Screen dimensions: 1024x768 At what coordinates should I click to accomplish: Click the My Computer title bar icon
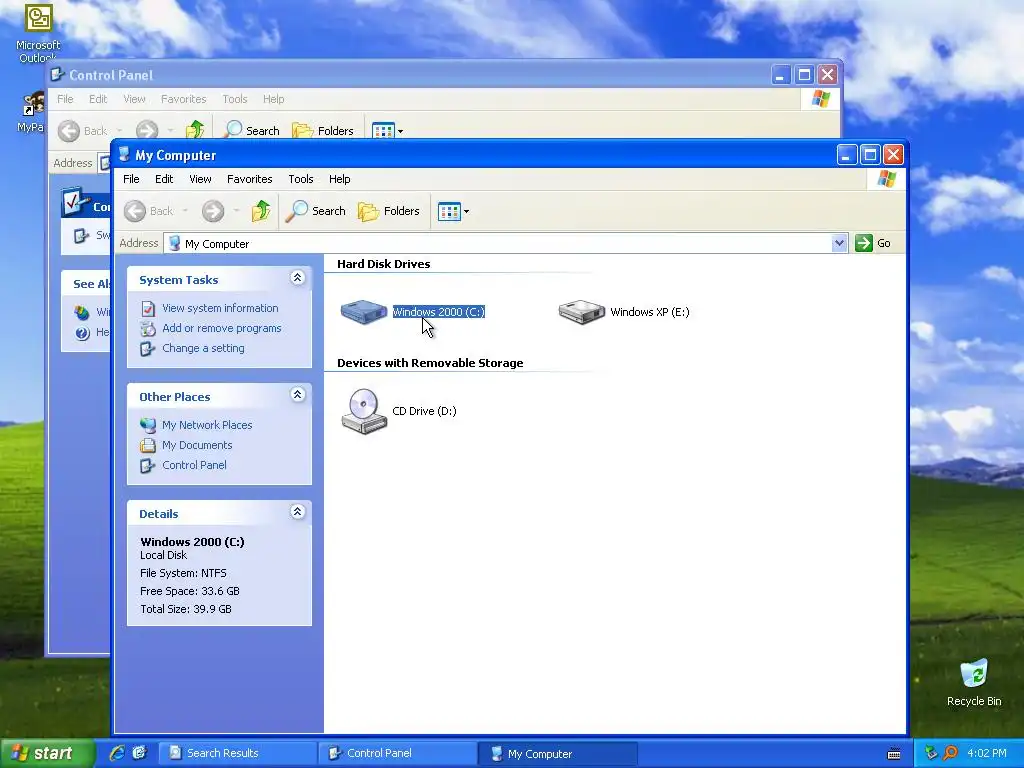124,154
